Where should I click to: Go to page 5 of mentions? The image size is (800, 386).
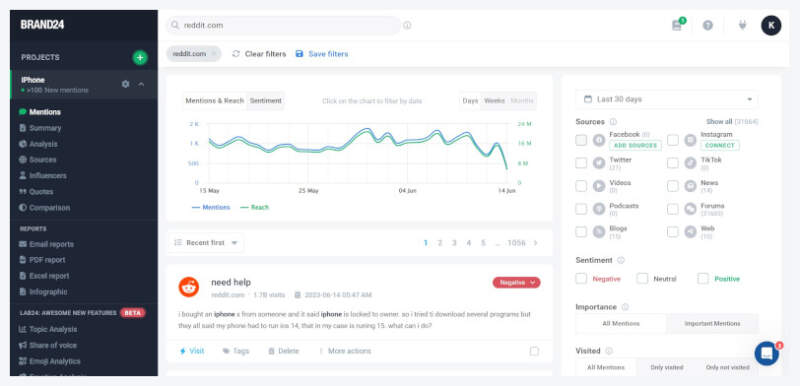(483, 243)
